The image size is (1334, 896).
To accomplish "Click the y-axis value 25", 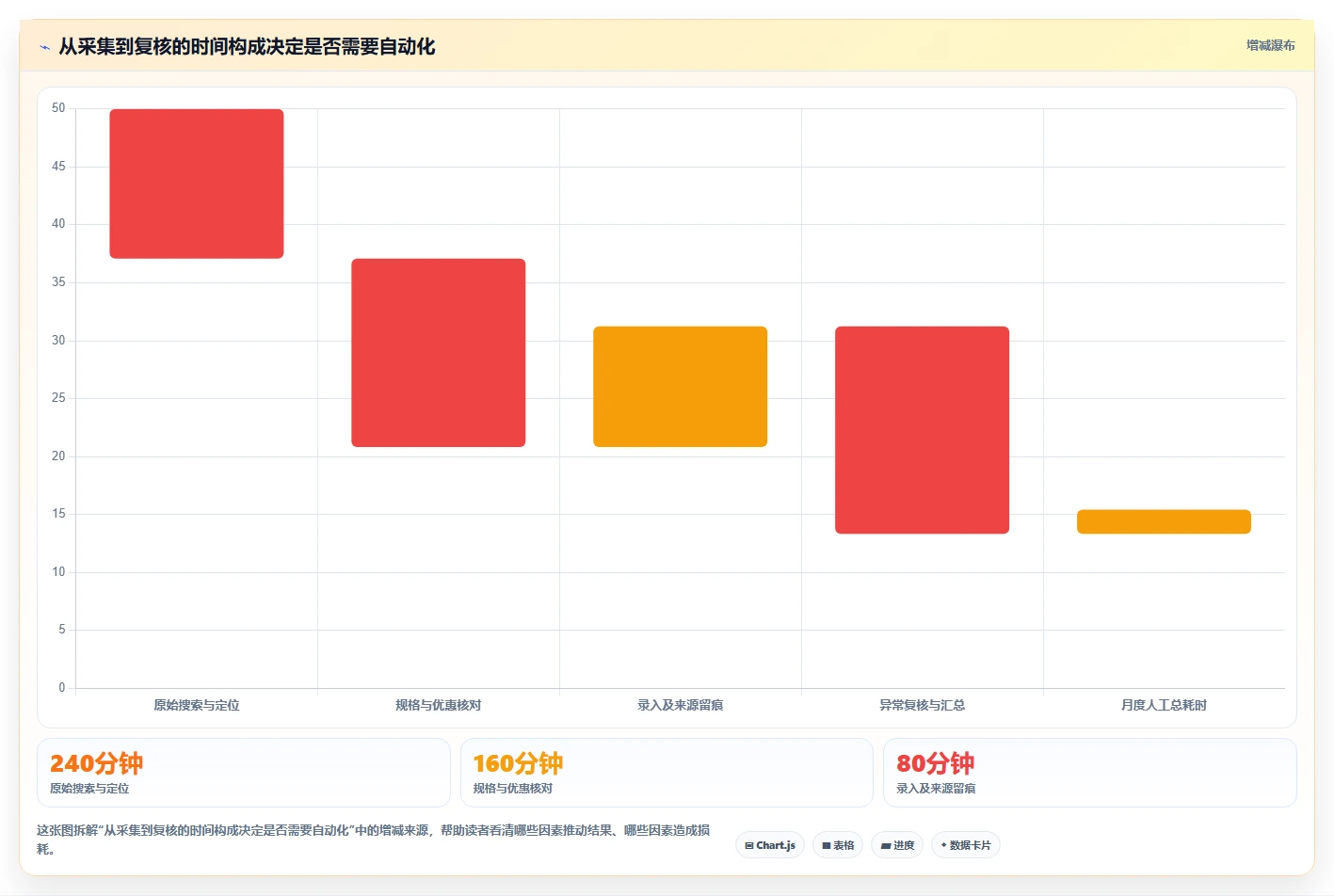I will click(58, 398).
